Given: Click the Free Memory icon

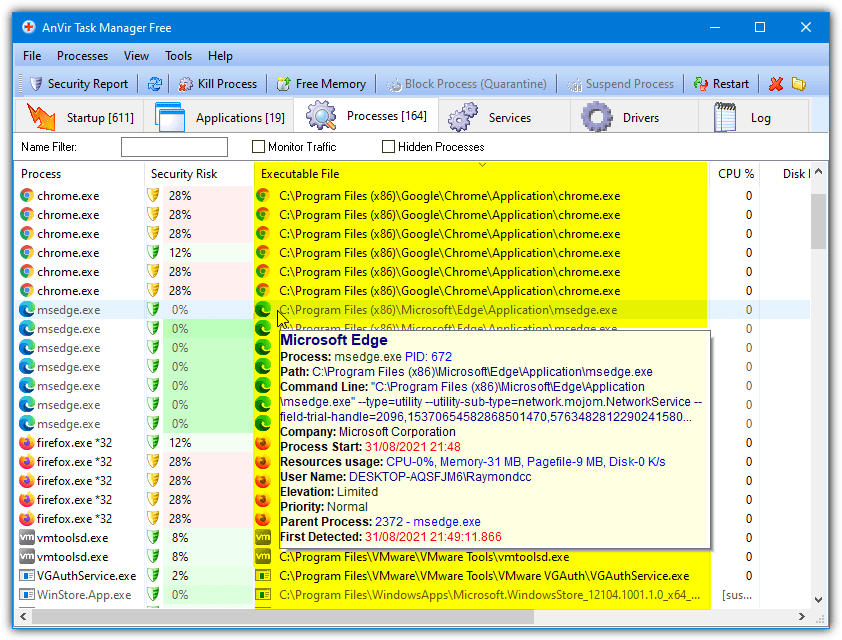Looking at the screenshot, I should [284, 84].
